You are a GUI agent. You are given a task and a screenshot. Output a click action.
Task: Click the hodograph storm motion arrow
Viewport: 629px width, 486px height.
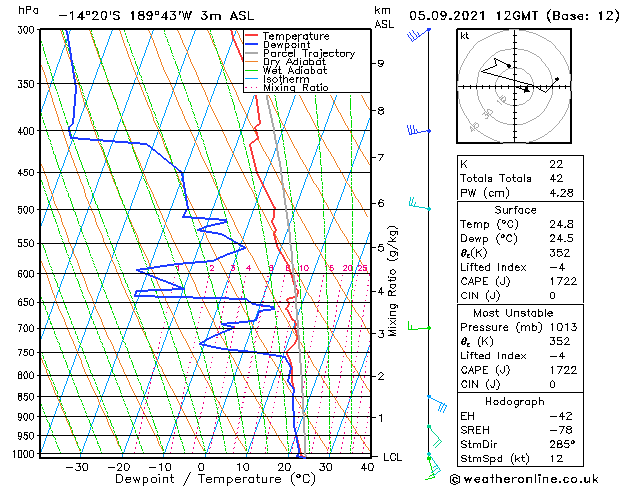pos(526,90)
